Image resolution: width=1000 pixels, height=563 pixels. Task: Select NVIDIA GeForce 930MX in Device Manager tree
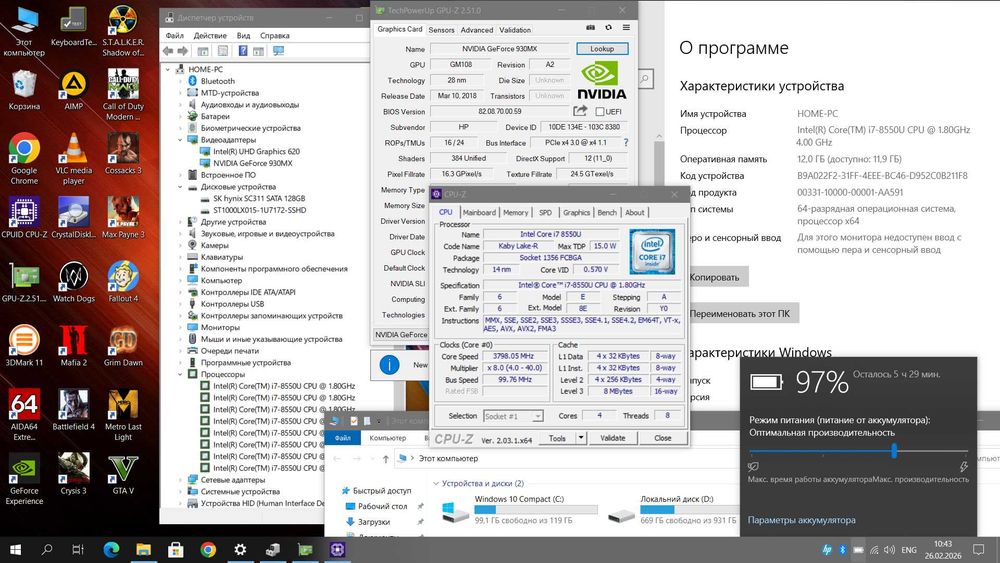[253, 163]
